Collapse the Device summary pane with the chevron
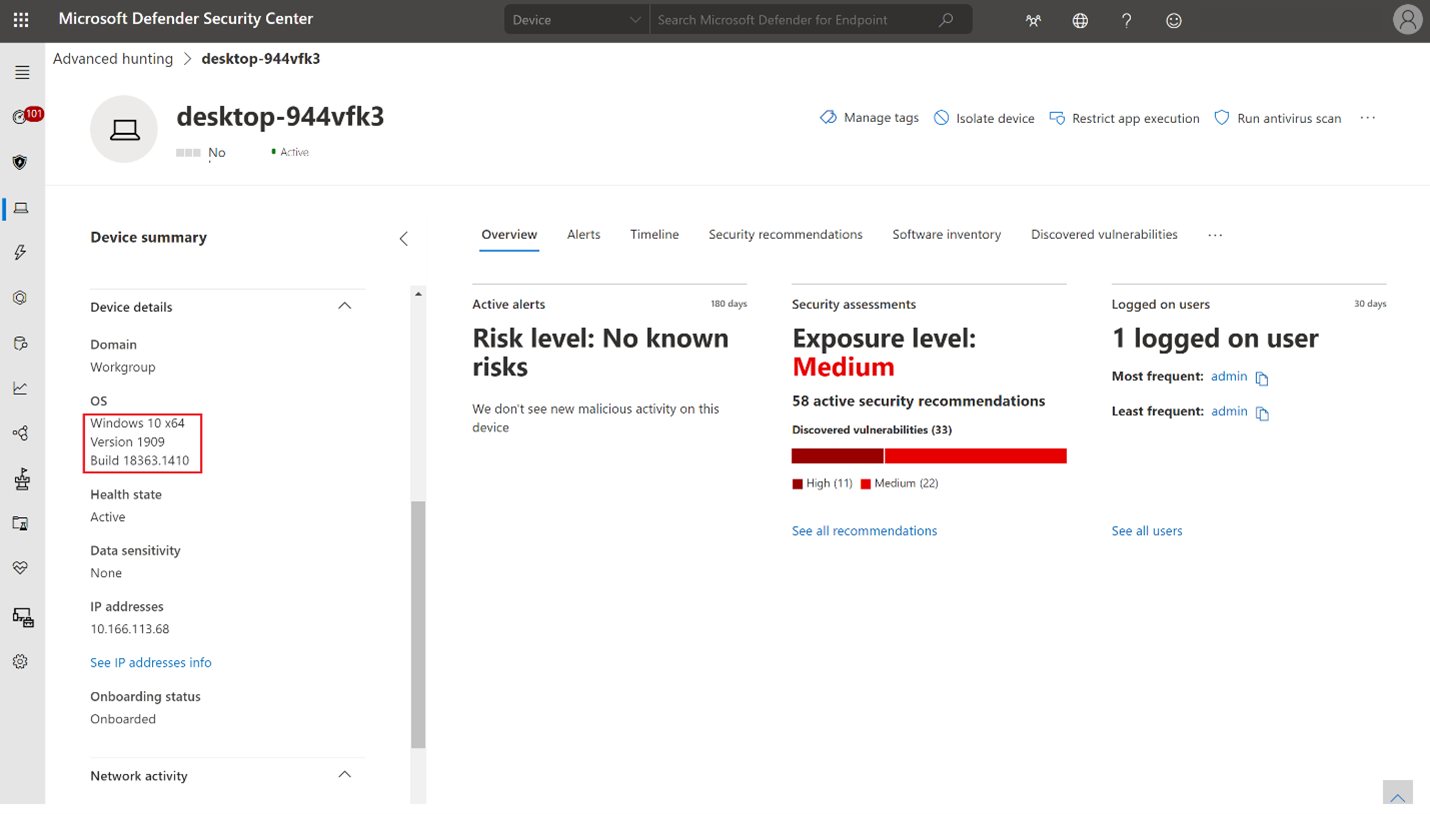 (404, 239)
